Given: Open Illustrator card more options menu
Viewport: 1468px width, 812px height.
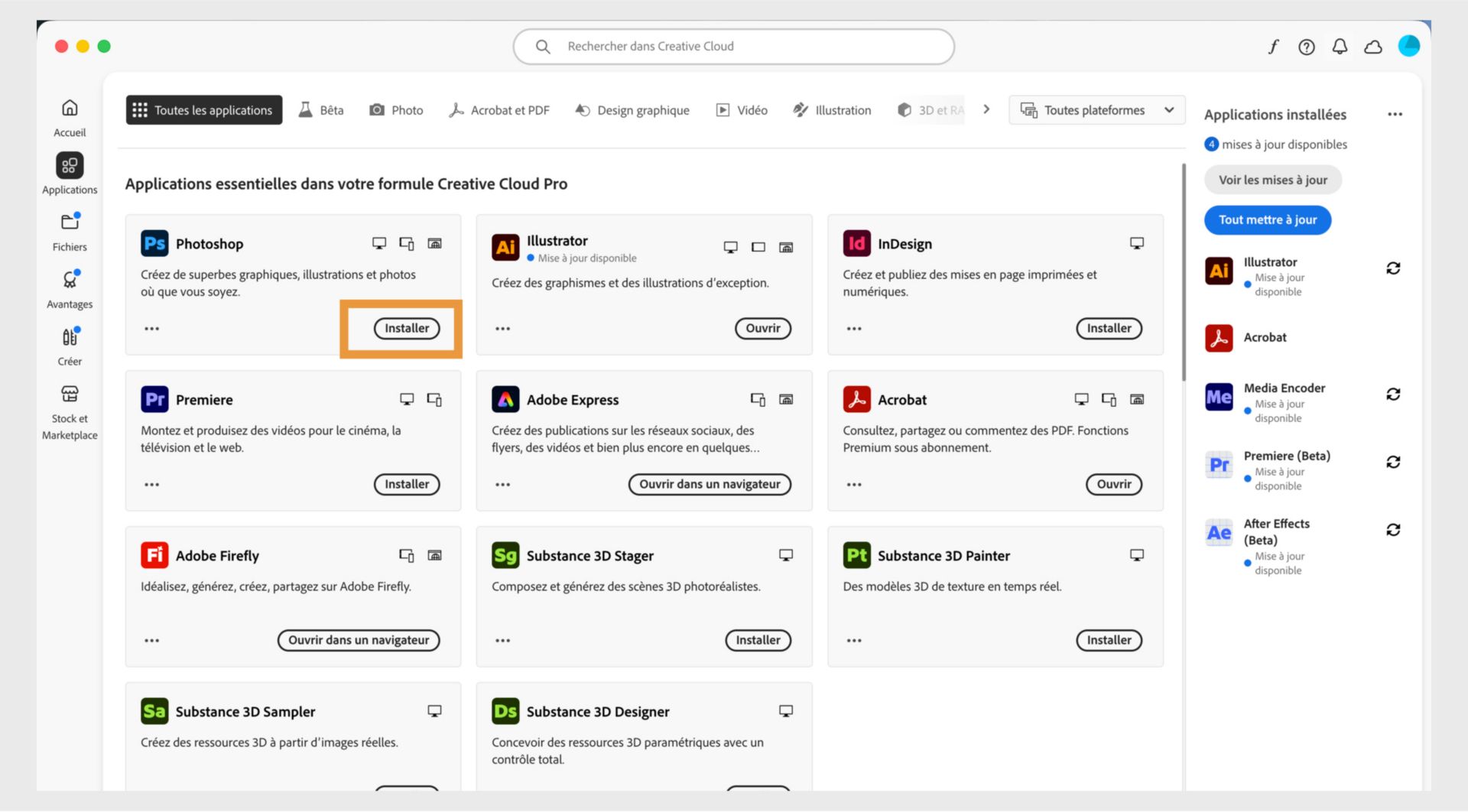Looking at the screenshot, I should pyautogui.click(x=502, y=329).
